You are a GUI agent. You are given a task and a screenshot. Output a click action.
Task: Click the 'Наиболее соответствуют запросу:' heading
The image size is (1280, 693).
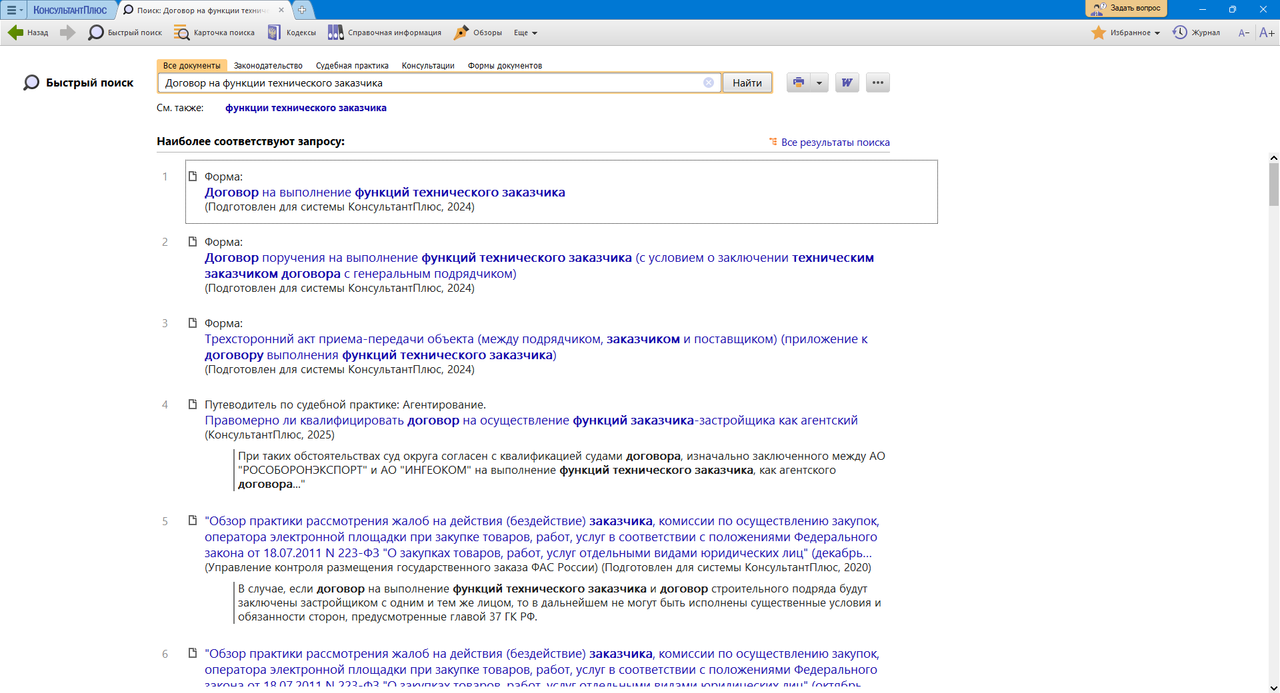(251, 142)
